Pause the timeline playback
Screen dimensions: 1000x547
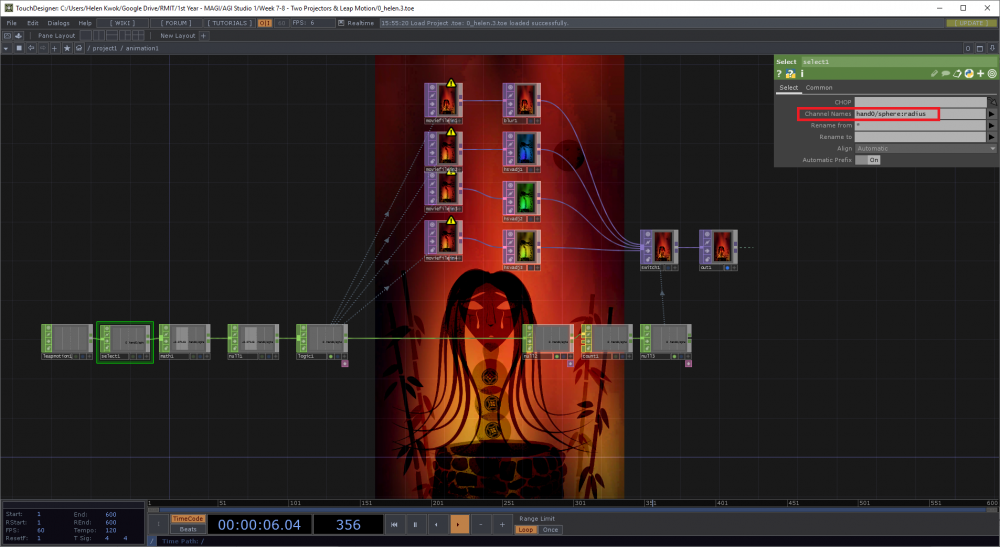[415, 525]
